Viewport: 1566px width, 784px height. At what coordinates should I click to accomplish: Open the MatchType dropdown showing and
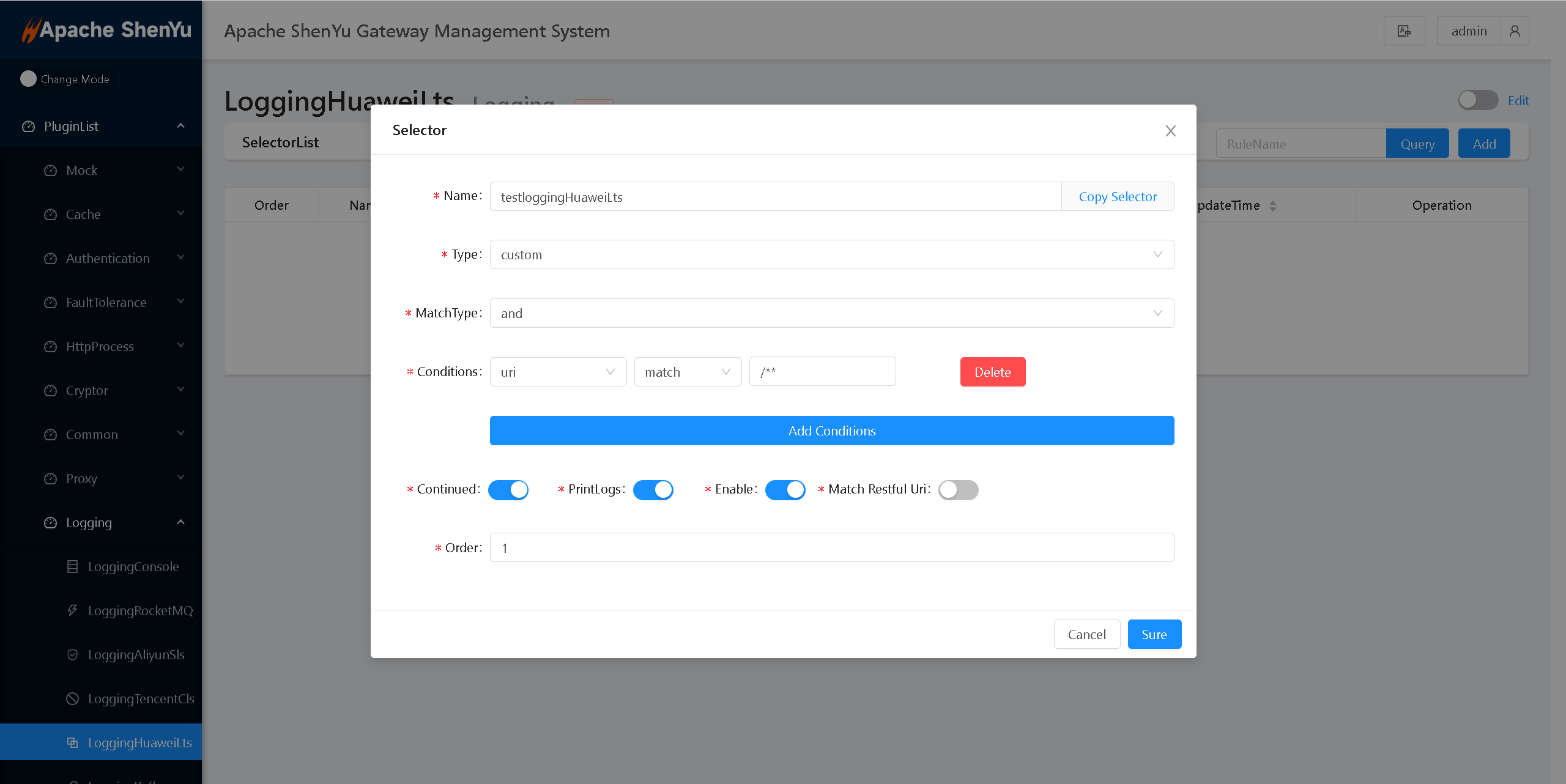pyautogui.click(x=831, y=313)
